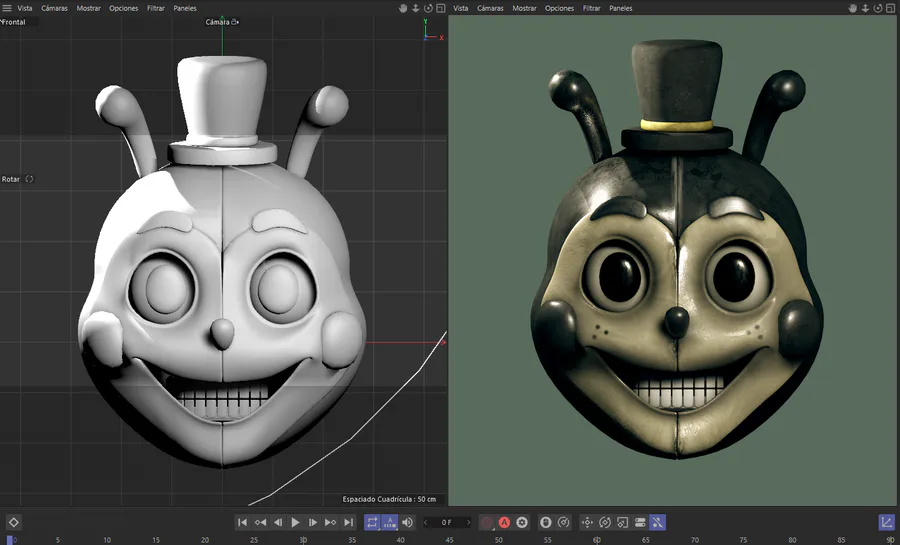Image resolution: width=900 pixels, height=545 pixels.
Task: Toggle maximize layout icon of left viewport
Action: pos(441,8)
